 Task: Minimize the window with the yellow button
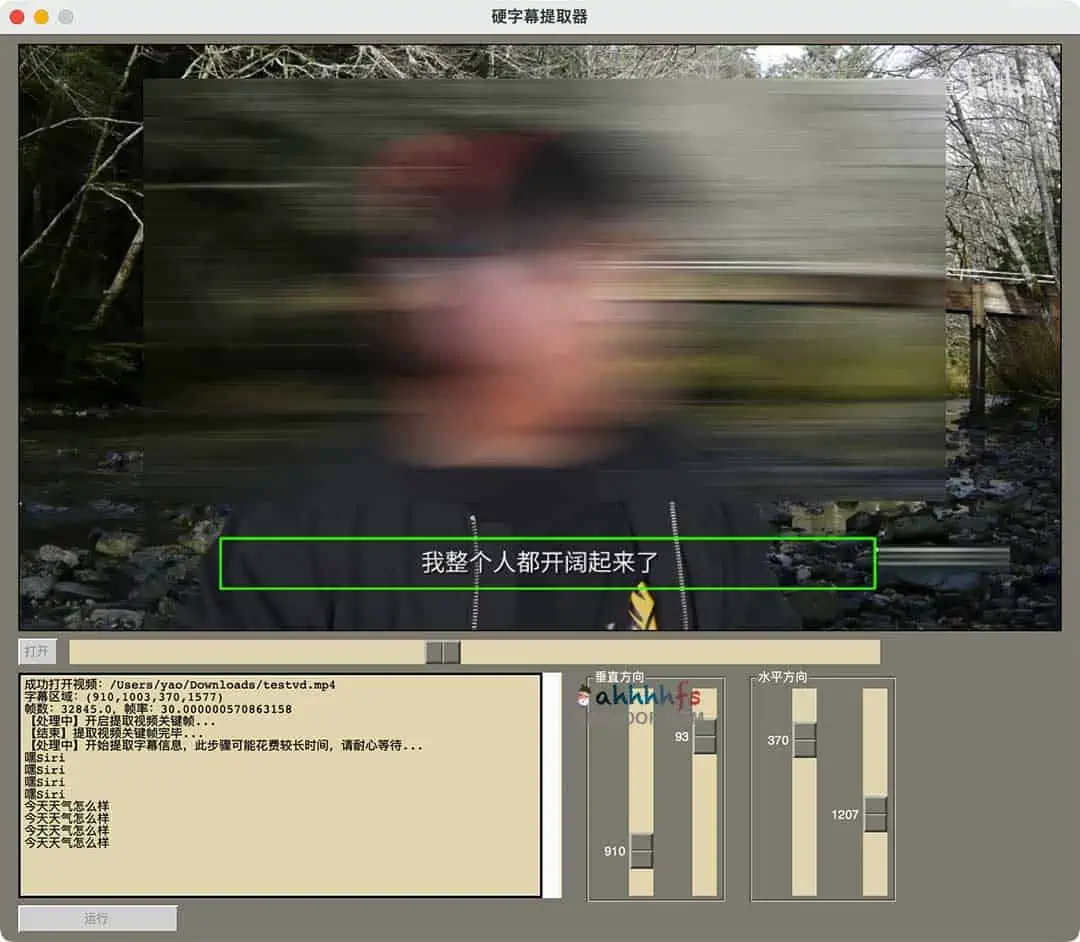[x=41, y=17]
